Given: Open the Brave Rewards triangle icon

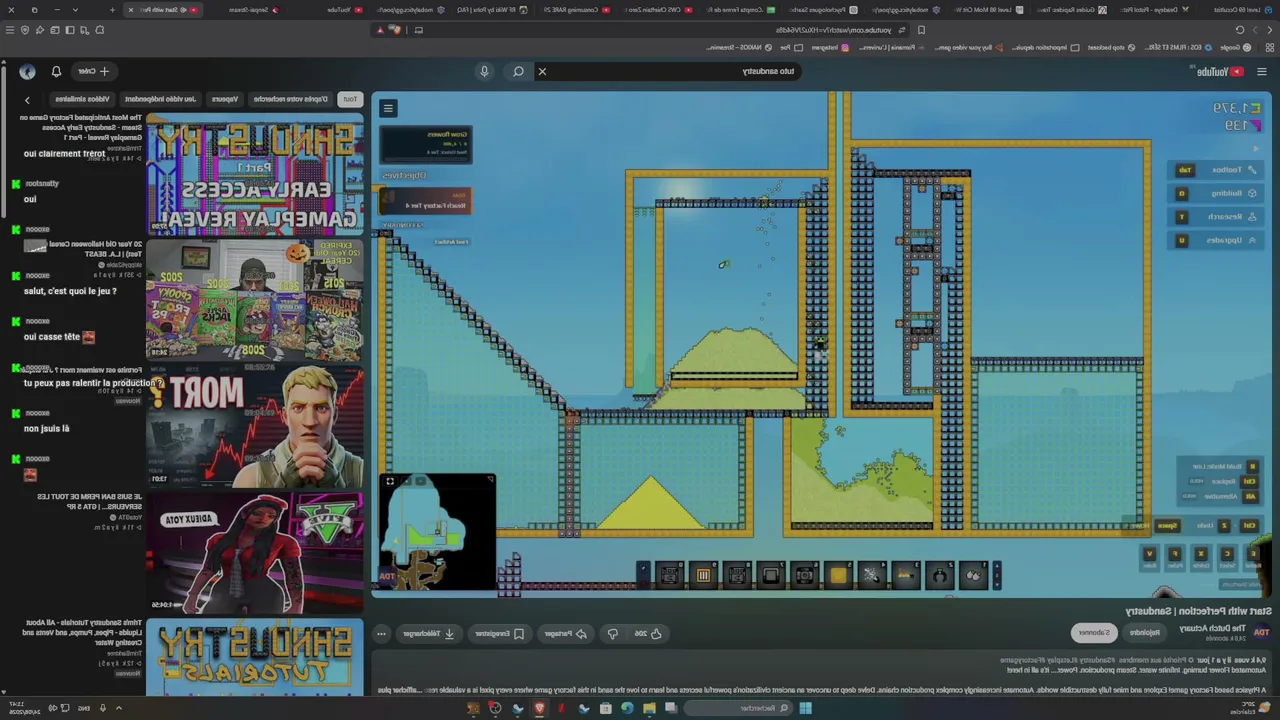Looking at the screenshot, I should (379, 30).
